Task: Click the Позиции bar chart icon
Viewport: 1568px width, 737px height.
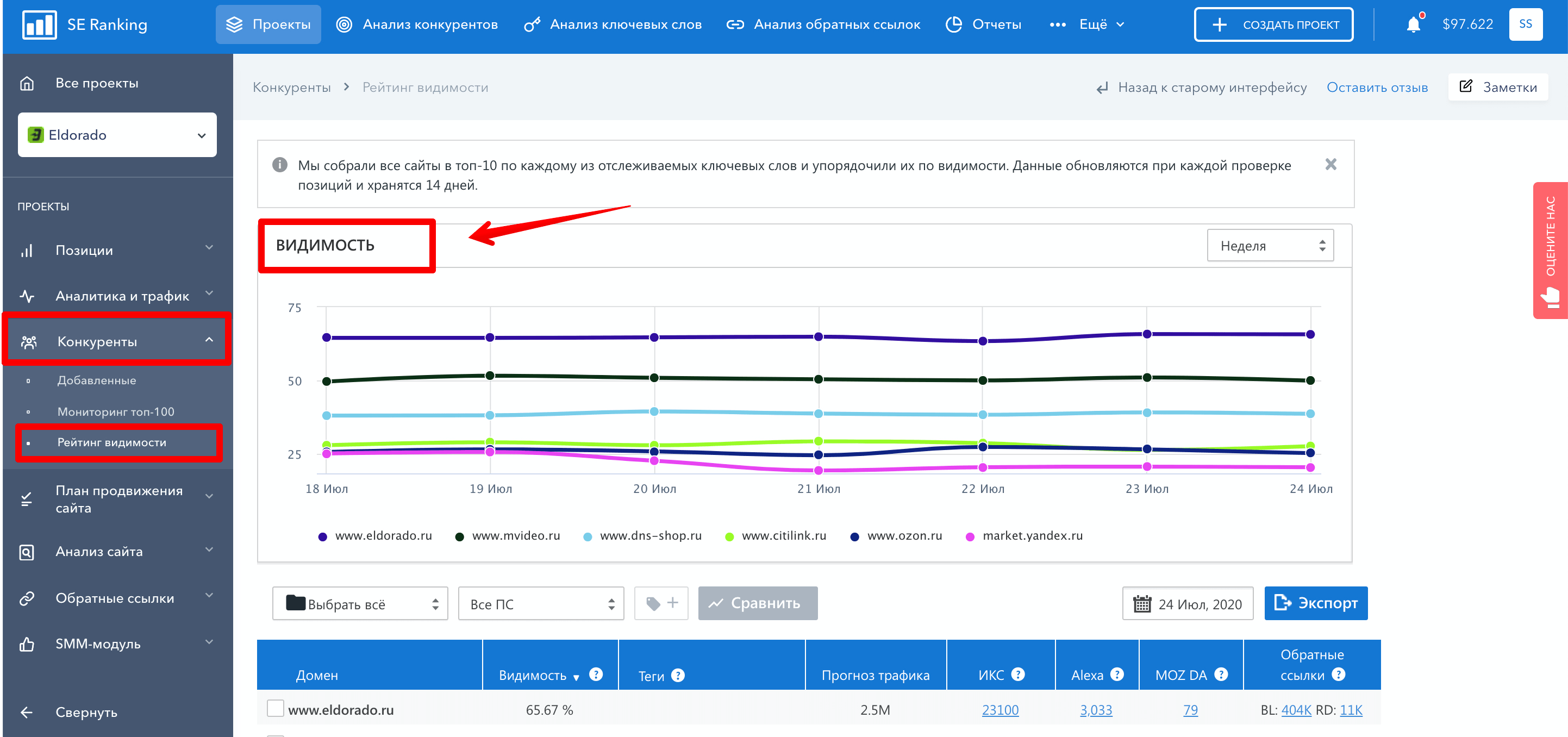Action: tap(27, 250)
